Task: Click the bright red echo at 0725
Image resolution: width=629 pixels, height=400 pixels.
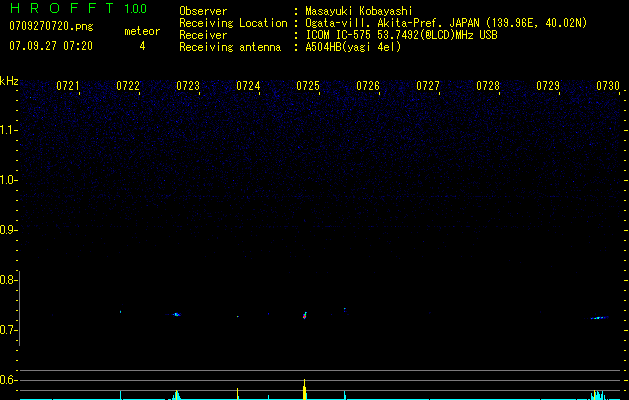Action: point(304,316)
